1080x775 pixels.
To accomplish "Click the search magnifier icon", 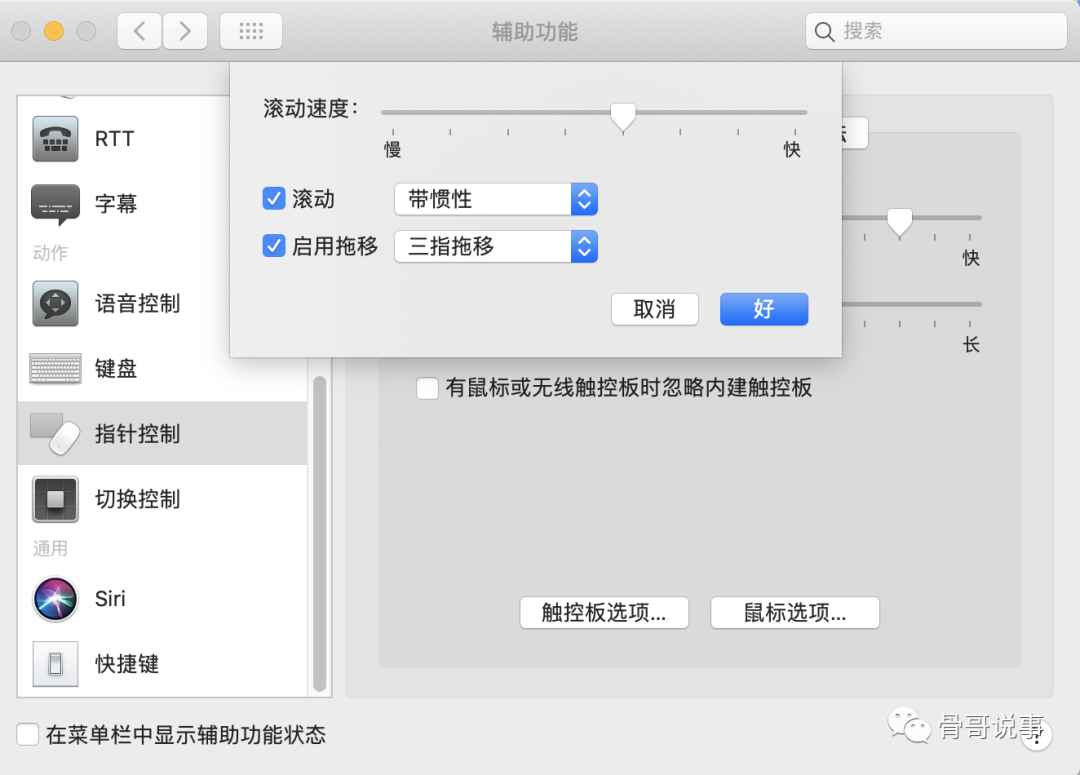I will pos(824,32).
